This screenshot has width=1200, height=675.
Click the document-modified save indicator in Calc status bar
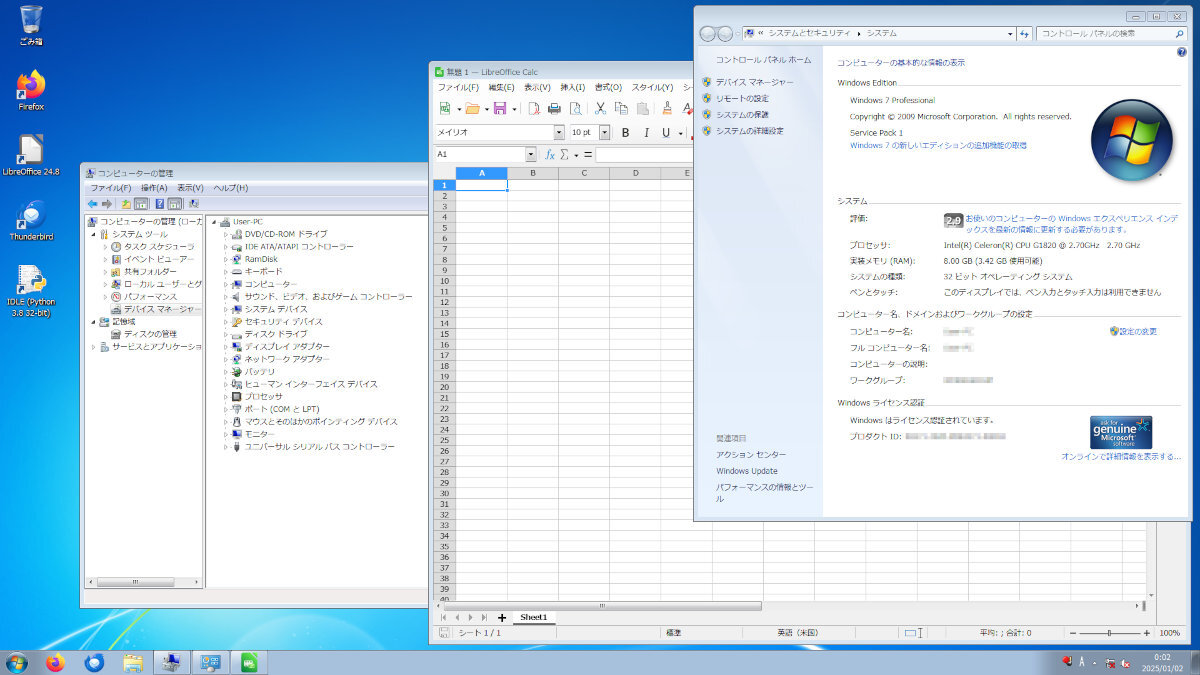pos(444,633)
